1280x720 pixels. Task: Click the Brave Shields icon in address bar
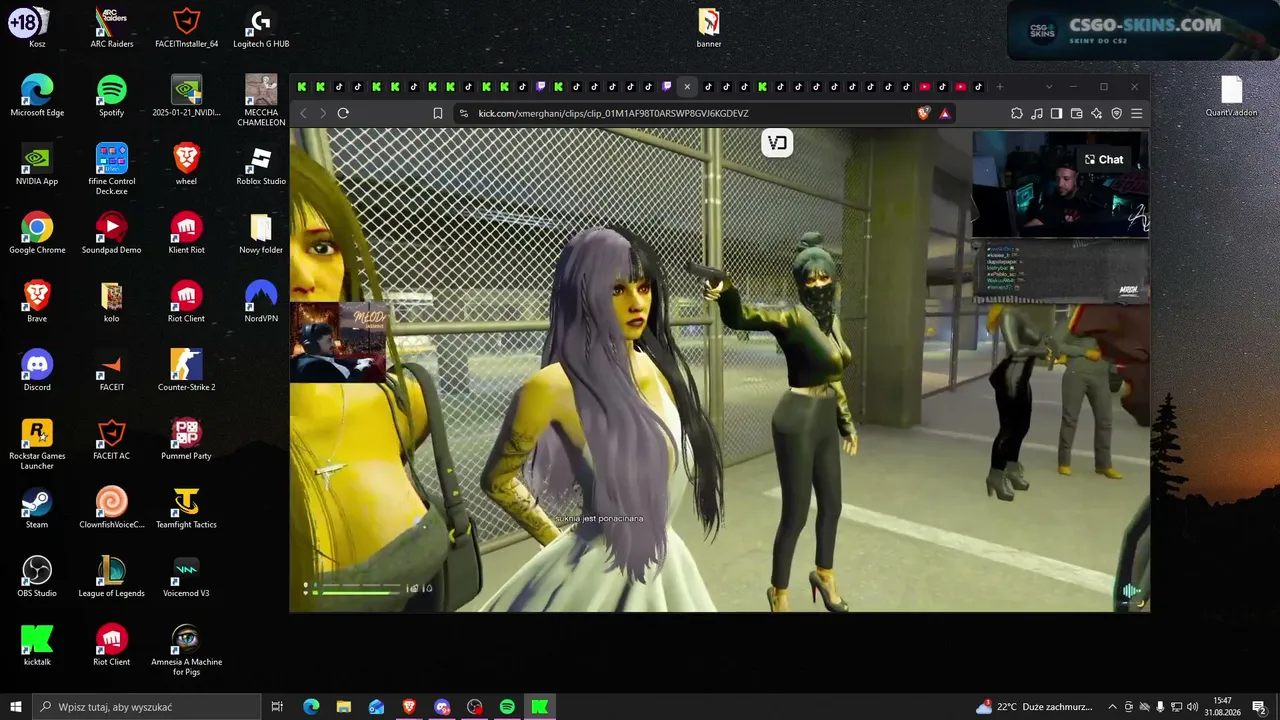pos(923,113)
